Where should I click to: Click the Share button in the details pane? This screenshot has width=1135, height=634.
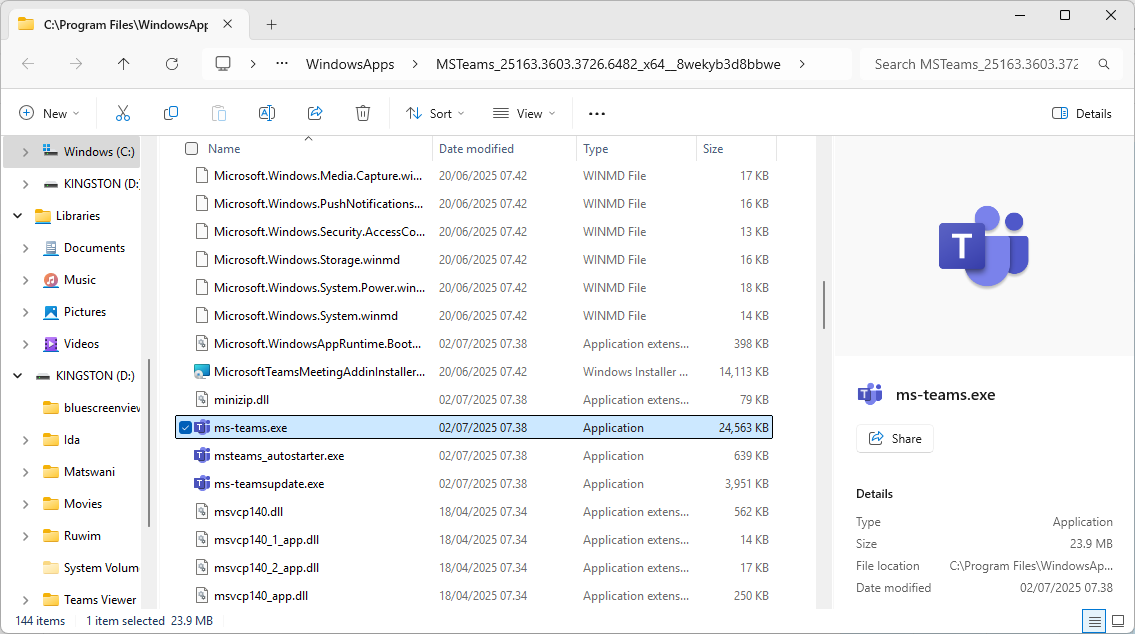click(x=894, y=438)
